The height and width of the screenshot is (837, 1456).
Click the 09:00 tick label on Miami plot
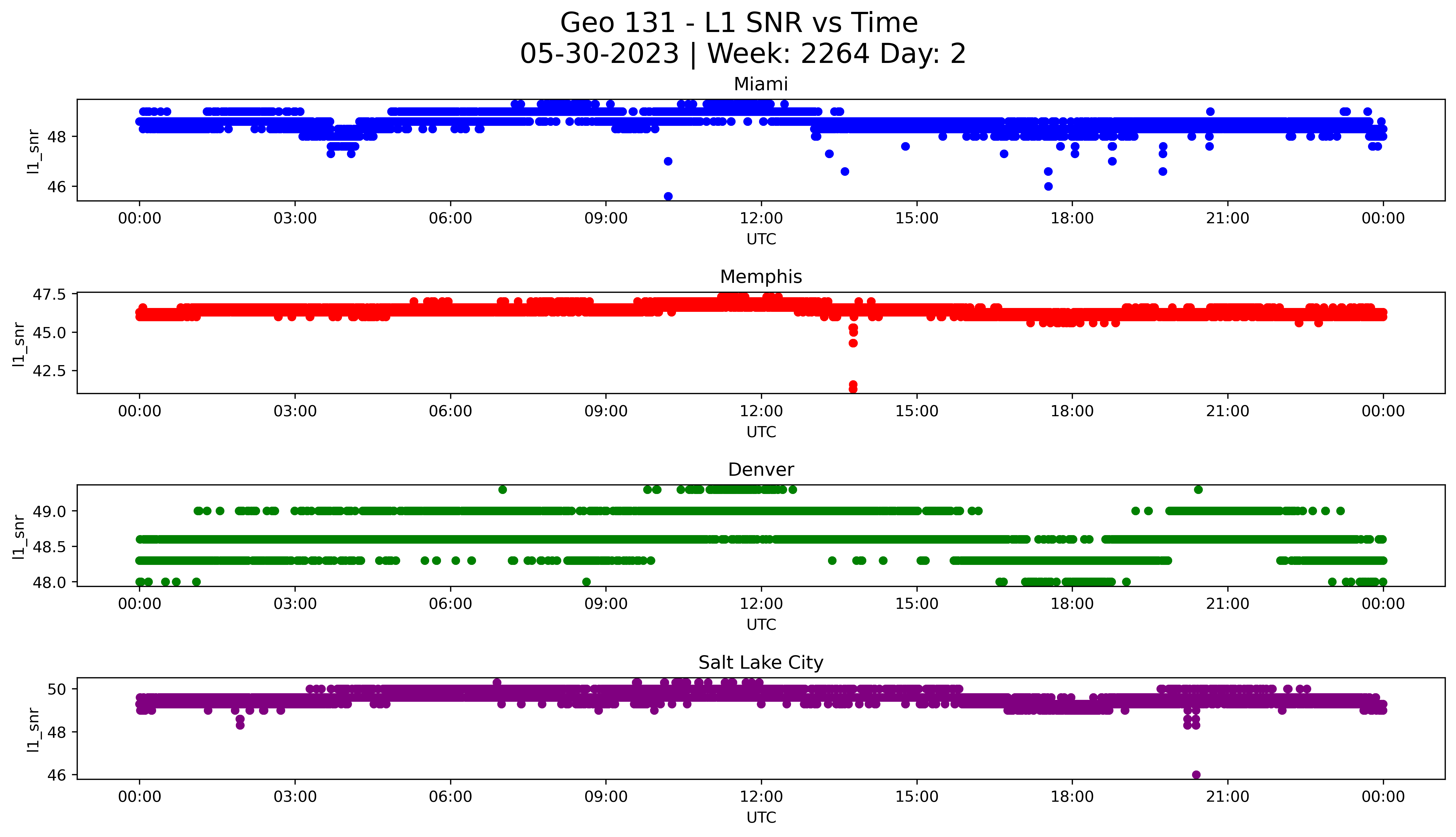606,219
